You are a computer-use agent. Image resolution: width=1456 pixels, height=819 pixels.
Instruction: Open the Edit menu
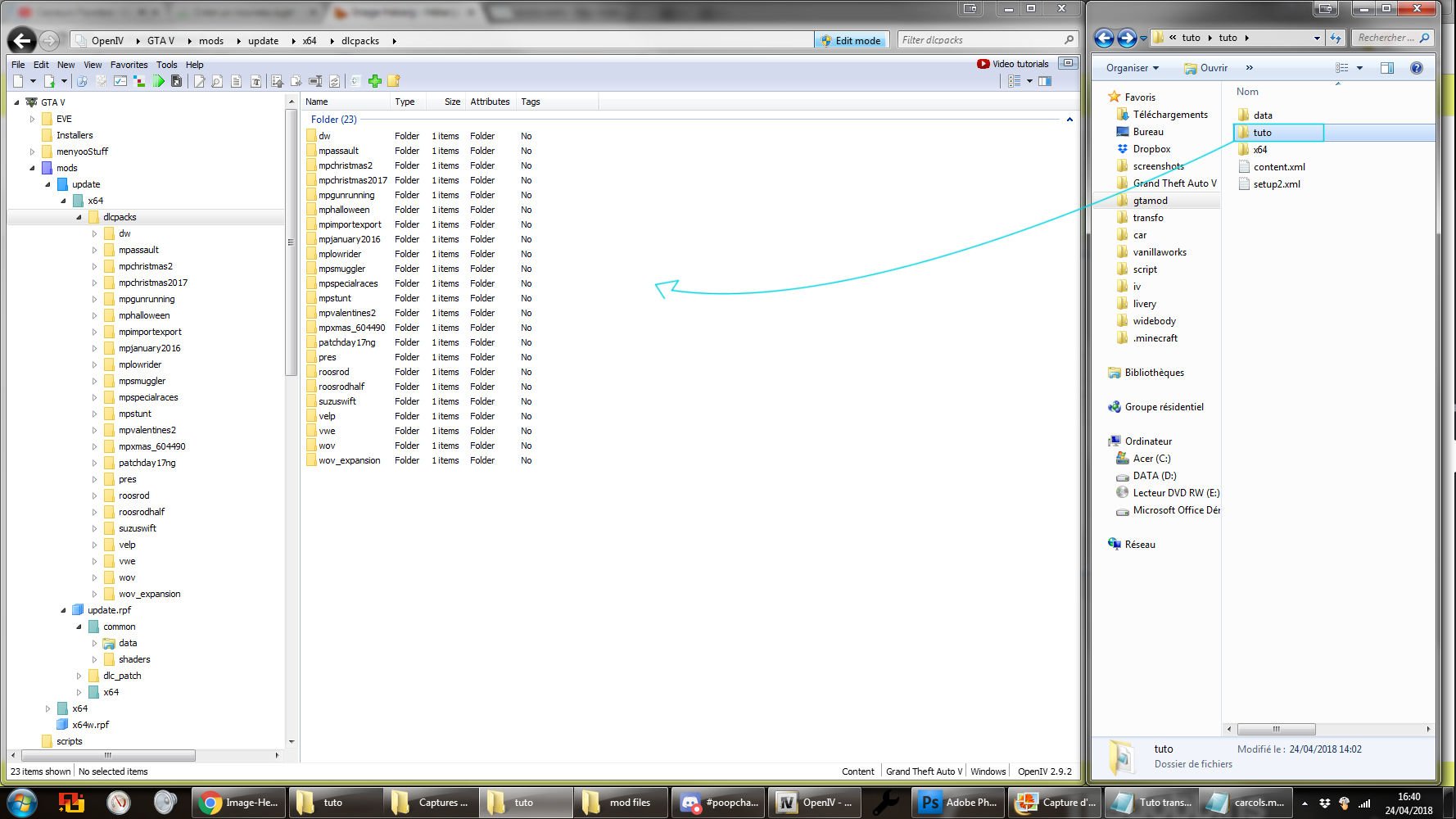pyautogui.click(x=41, y=65)
